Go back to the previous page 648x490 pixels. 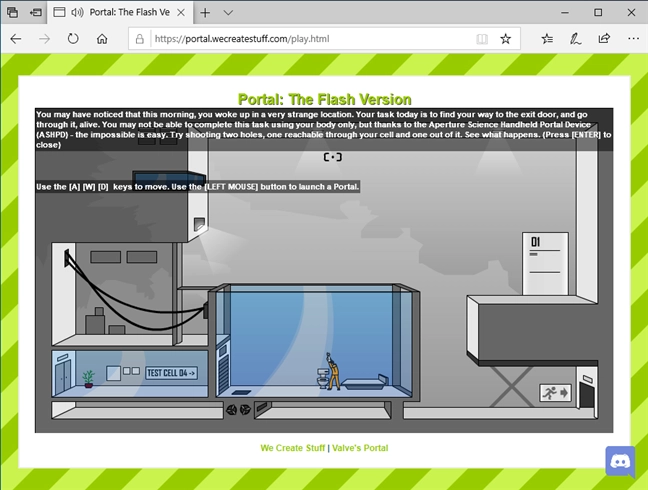tap(16, 39)
